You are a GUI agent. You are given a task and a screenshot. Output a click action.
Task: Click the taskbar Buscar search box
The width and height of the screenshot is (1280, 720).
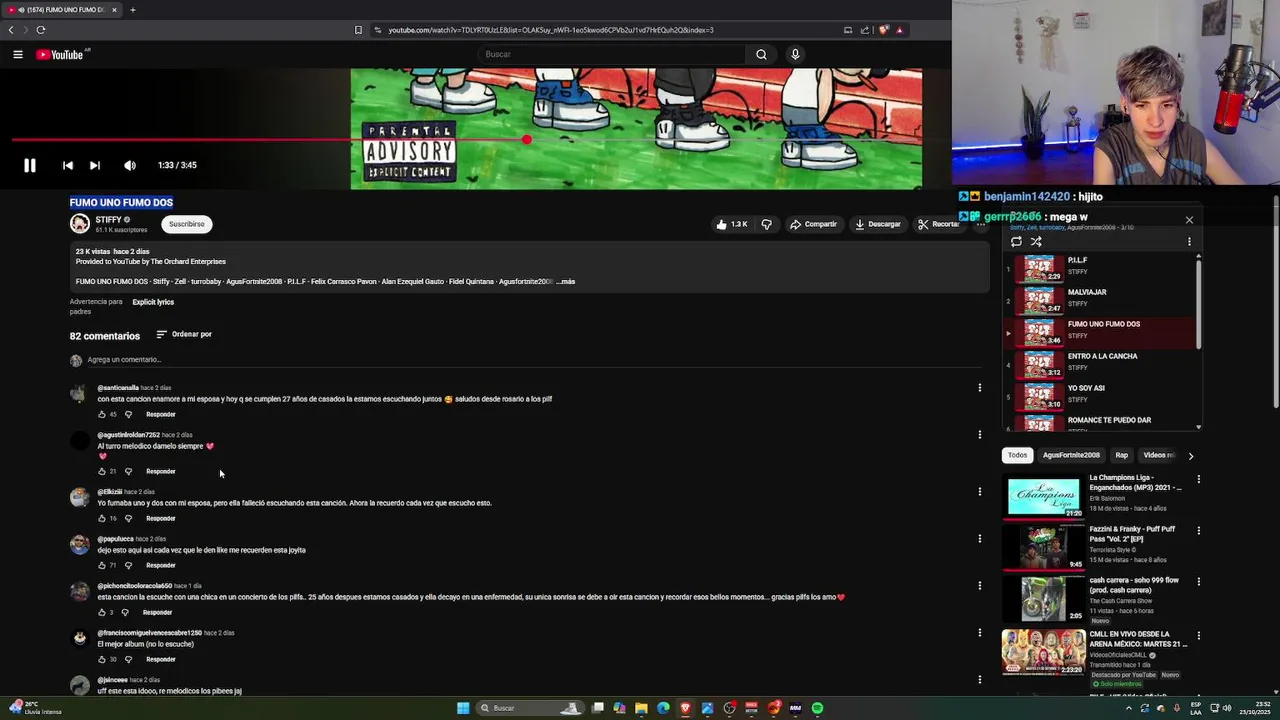pos(531,708)
